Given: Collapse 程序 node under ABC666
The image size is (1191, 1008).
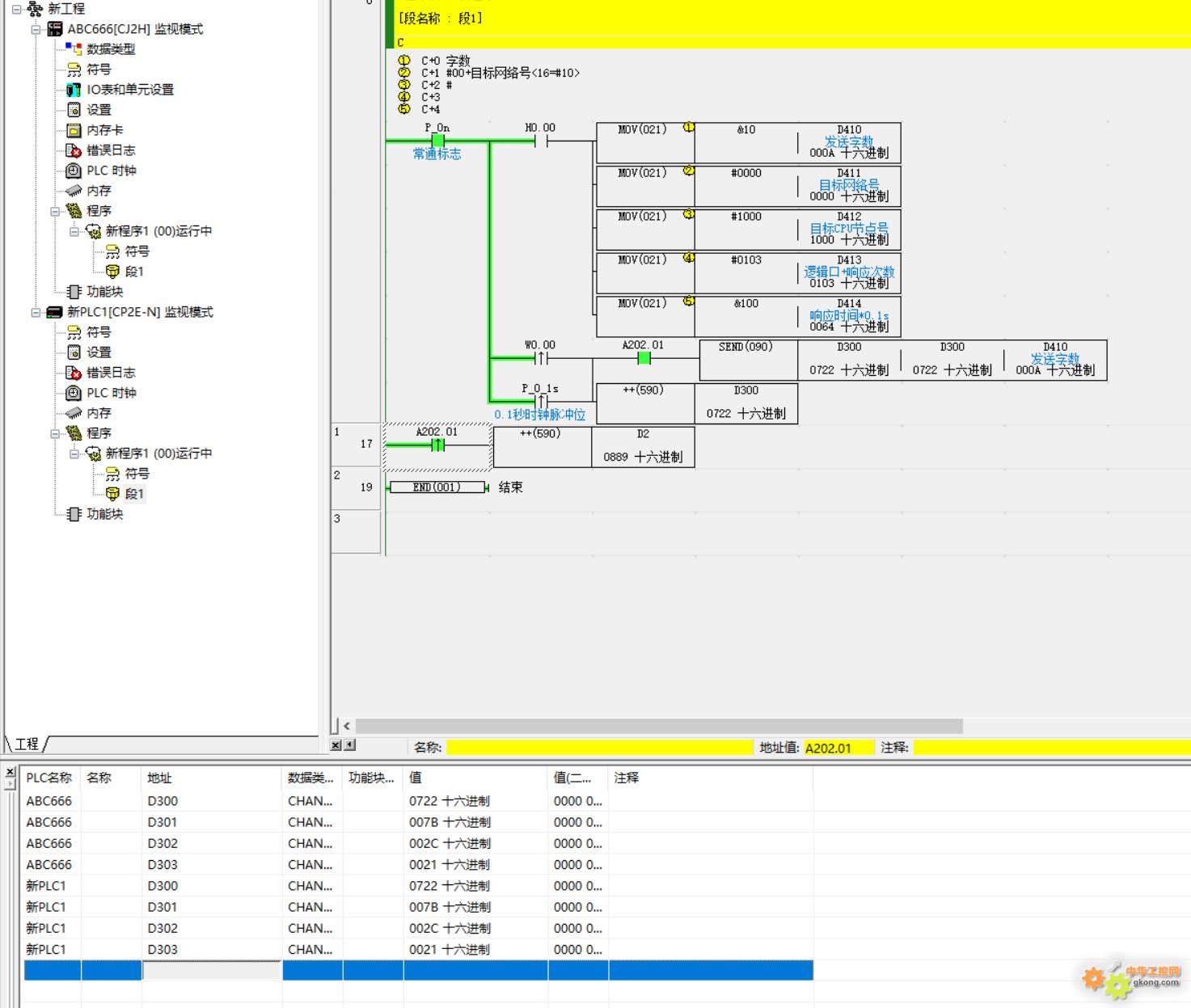Looking at the screenshot, I should pos(55,211).
